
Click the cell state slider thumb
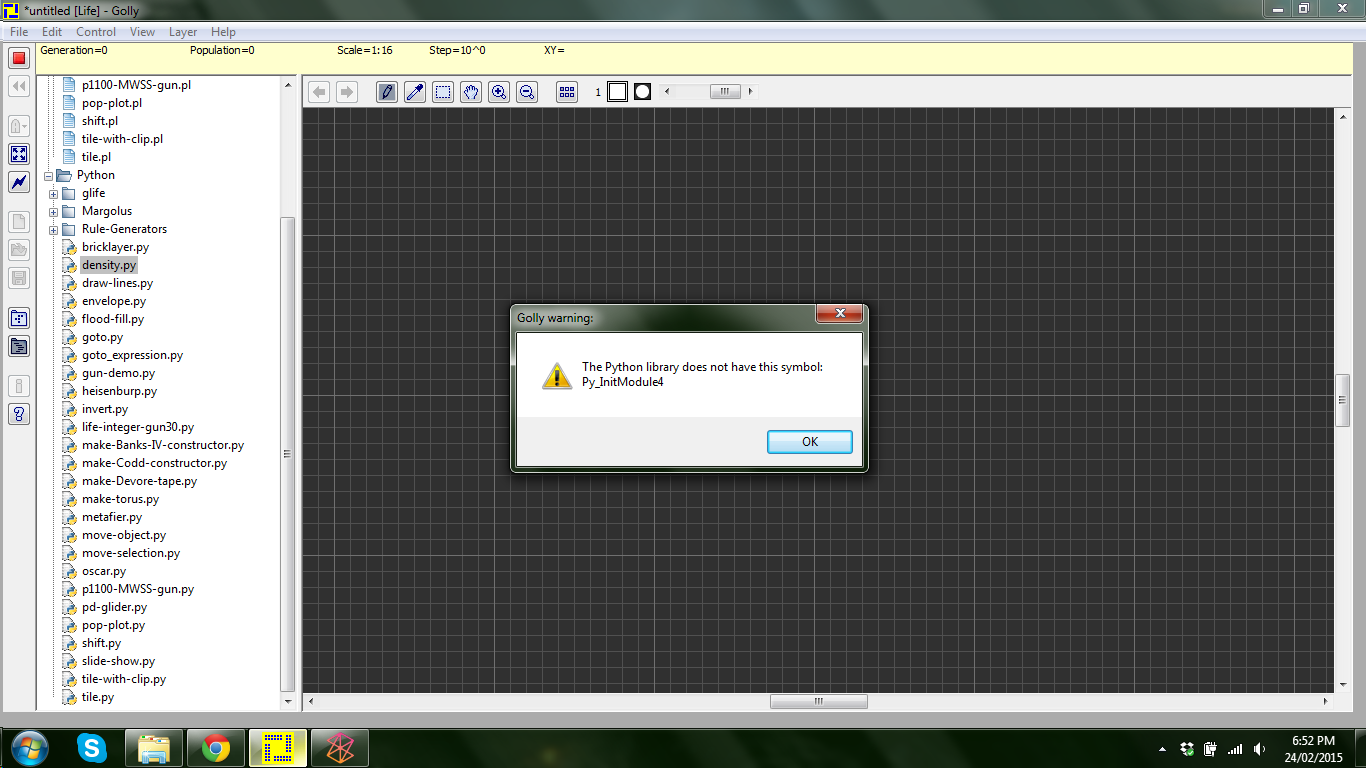(725, 92)
